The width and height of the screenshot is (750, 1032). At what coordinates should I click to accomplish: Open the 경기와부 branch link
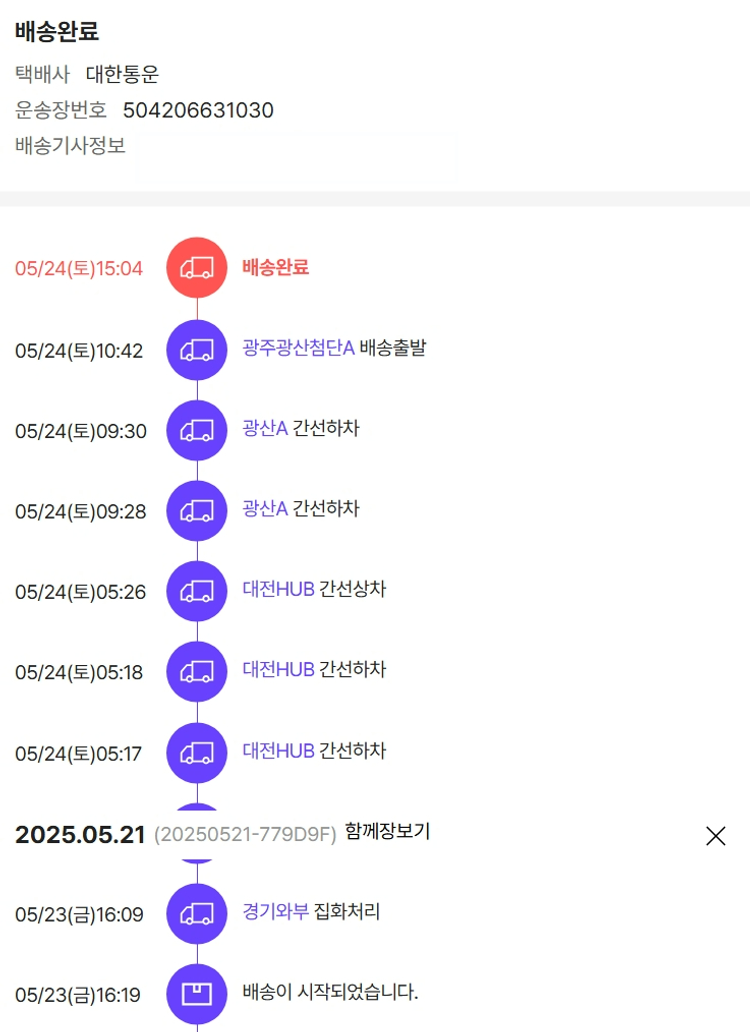tap(275, 912)
